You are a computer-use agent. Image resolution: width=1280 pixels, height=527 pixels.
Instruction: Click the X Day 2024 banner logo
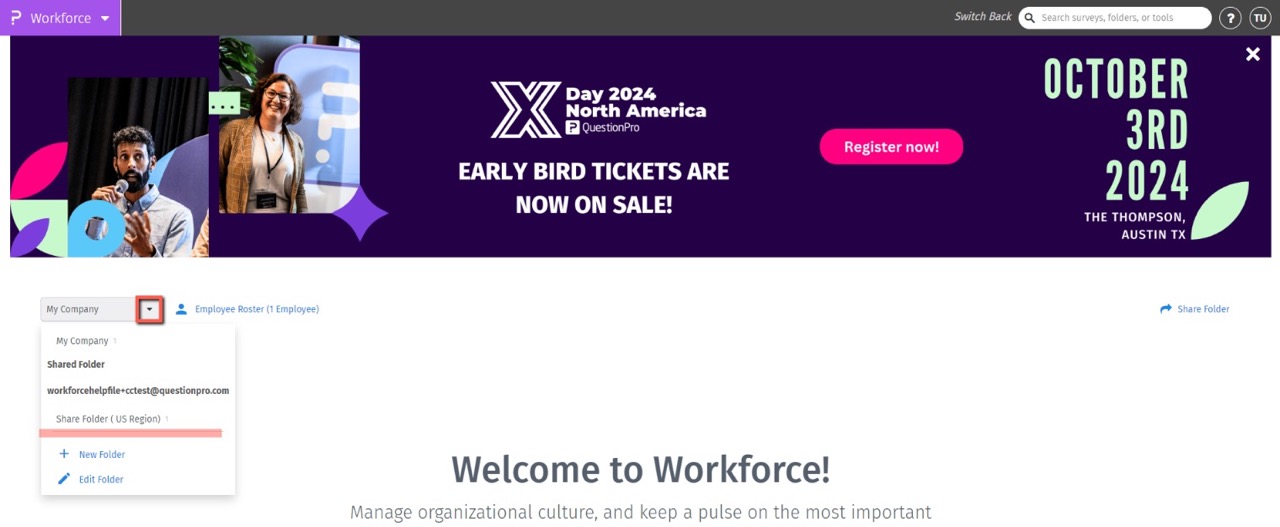[598, 109]
